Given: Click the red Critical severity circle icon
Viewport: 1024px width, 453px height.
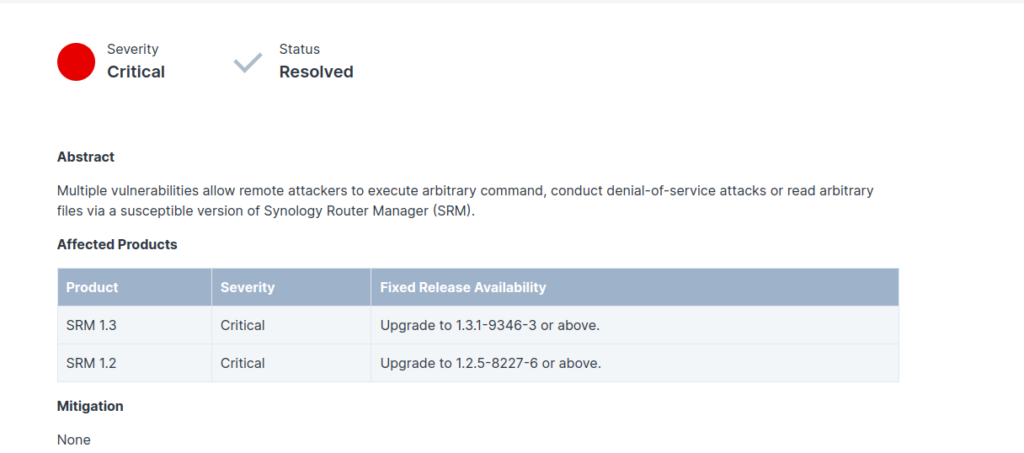Looking at the screenshot, I should click(76, 62).
